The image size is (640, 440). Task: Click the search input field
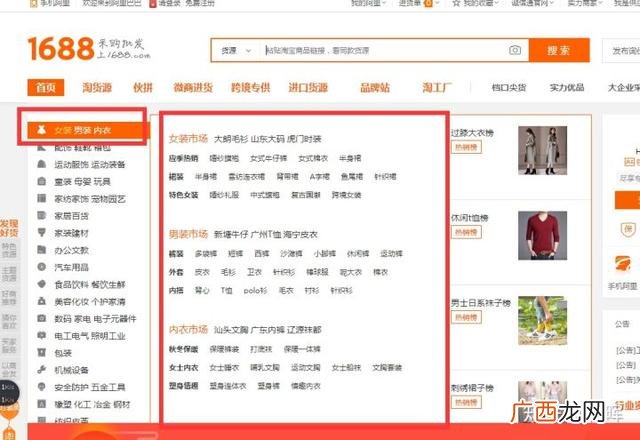click(382, 51)
